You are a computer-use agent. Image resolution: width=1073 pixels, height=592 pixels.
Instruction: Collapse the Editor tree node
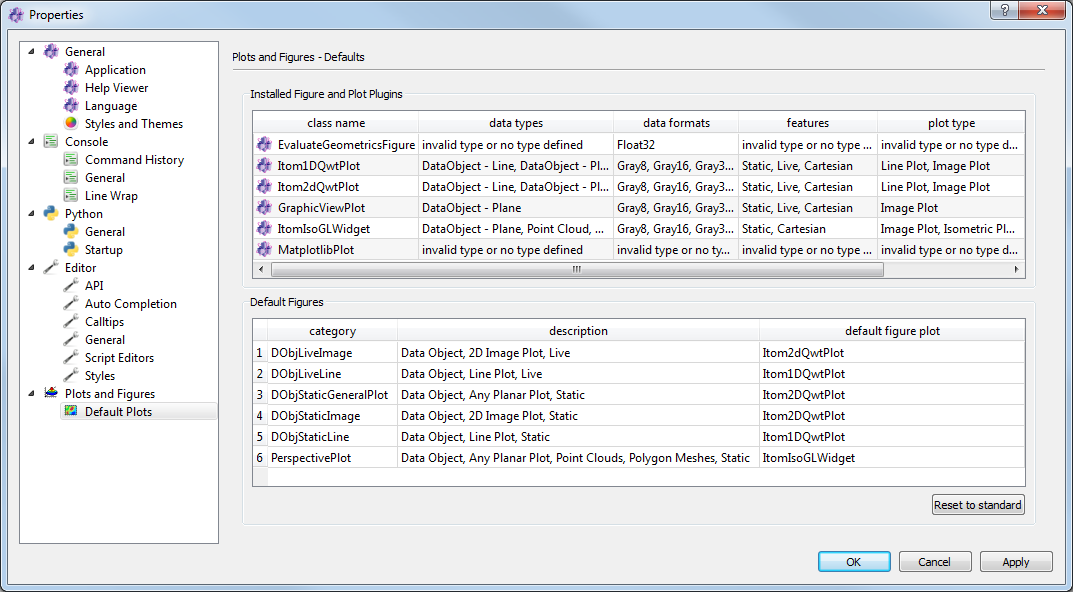pos(31,268)
